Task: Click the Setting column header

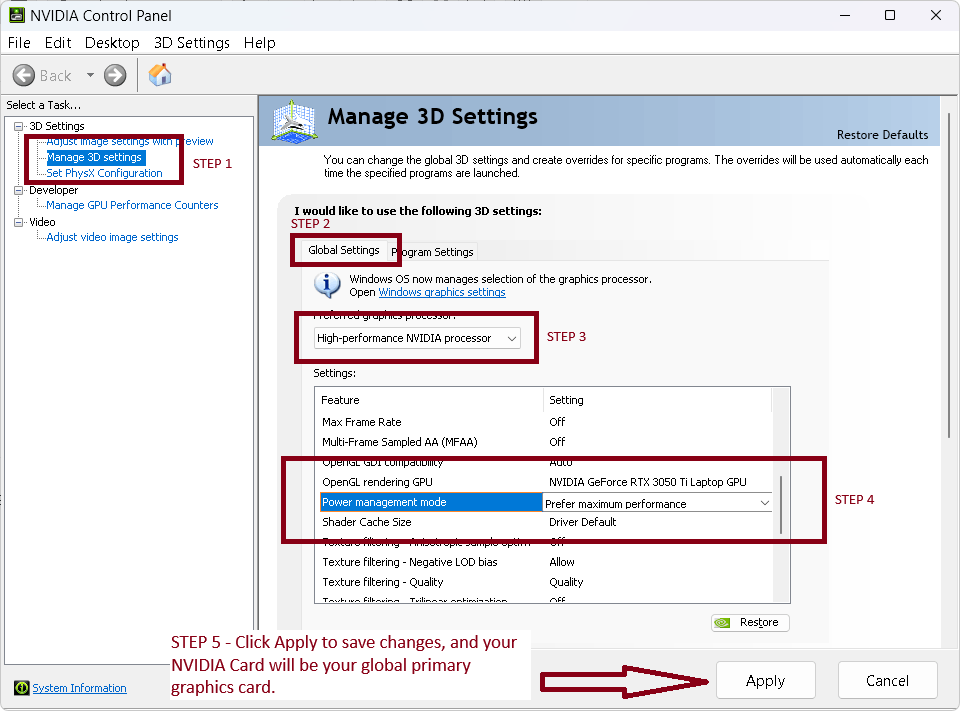Action: coord(658,400)
